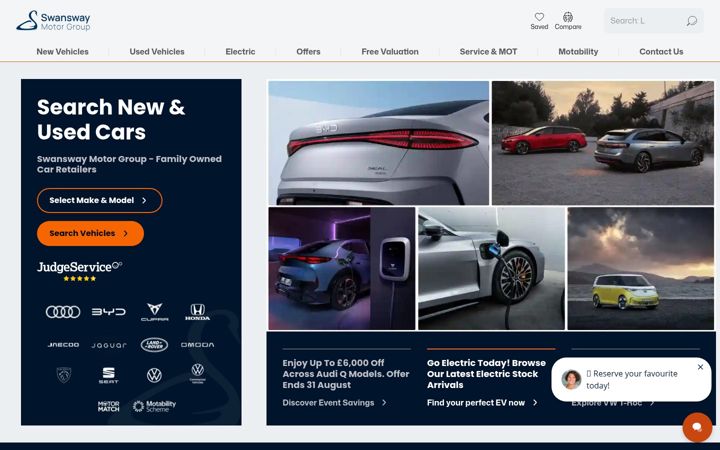Select the Jaguar brand logo
Screen dimensions: 720x450
[x=108, y=345]
